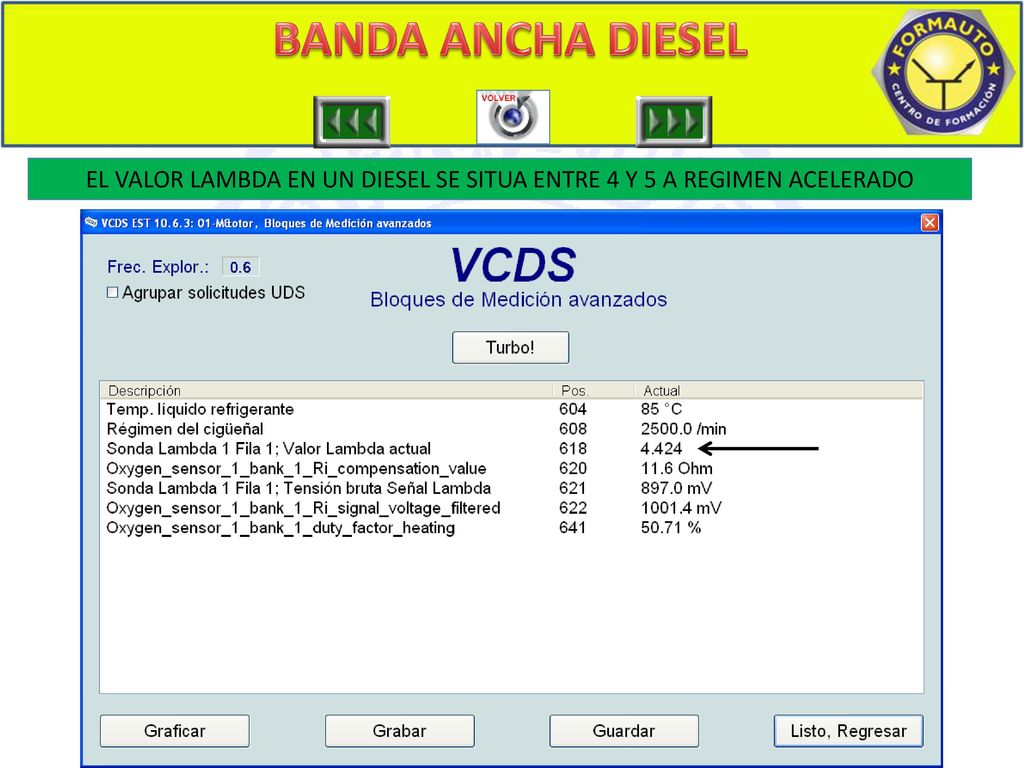
Task: Click position number 604
Action: pyautogui.click(x=573, y=409)
